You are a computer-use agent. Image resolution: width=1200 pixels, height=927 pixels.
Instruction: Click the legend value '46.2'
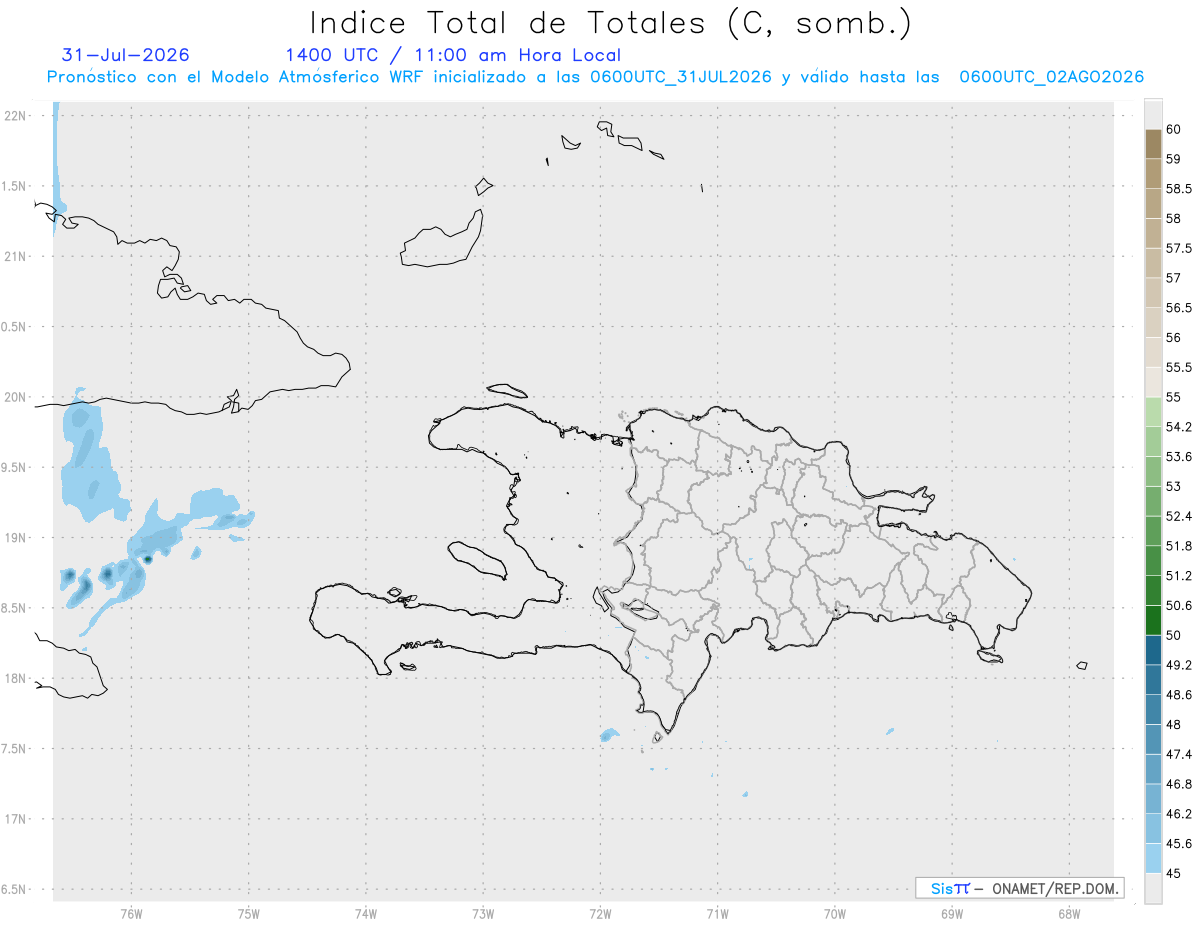pos(1179,814)
